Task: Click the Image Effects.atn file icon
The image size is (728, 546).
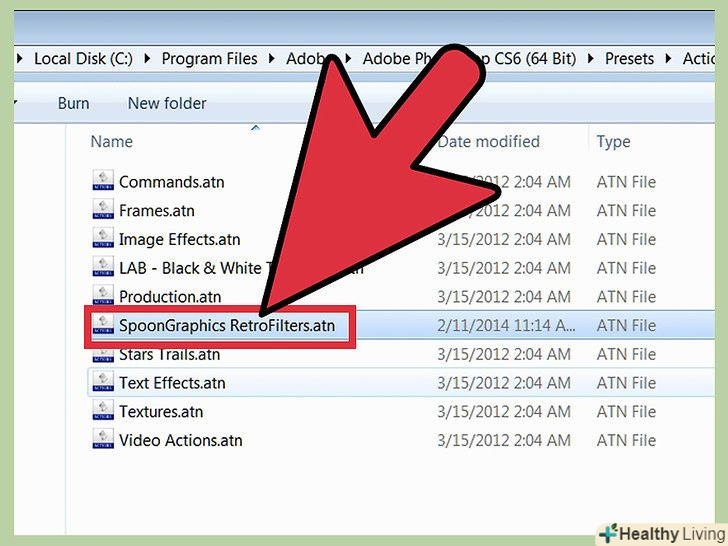Action: 103,238
